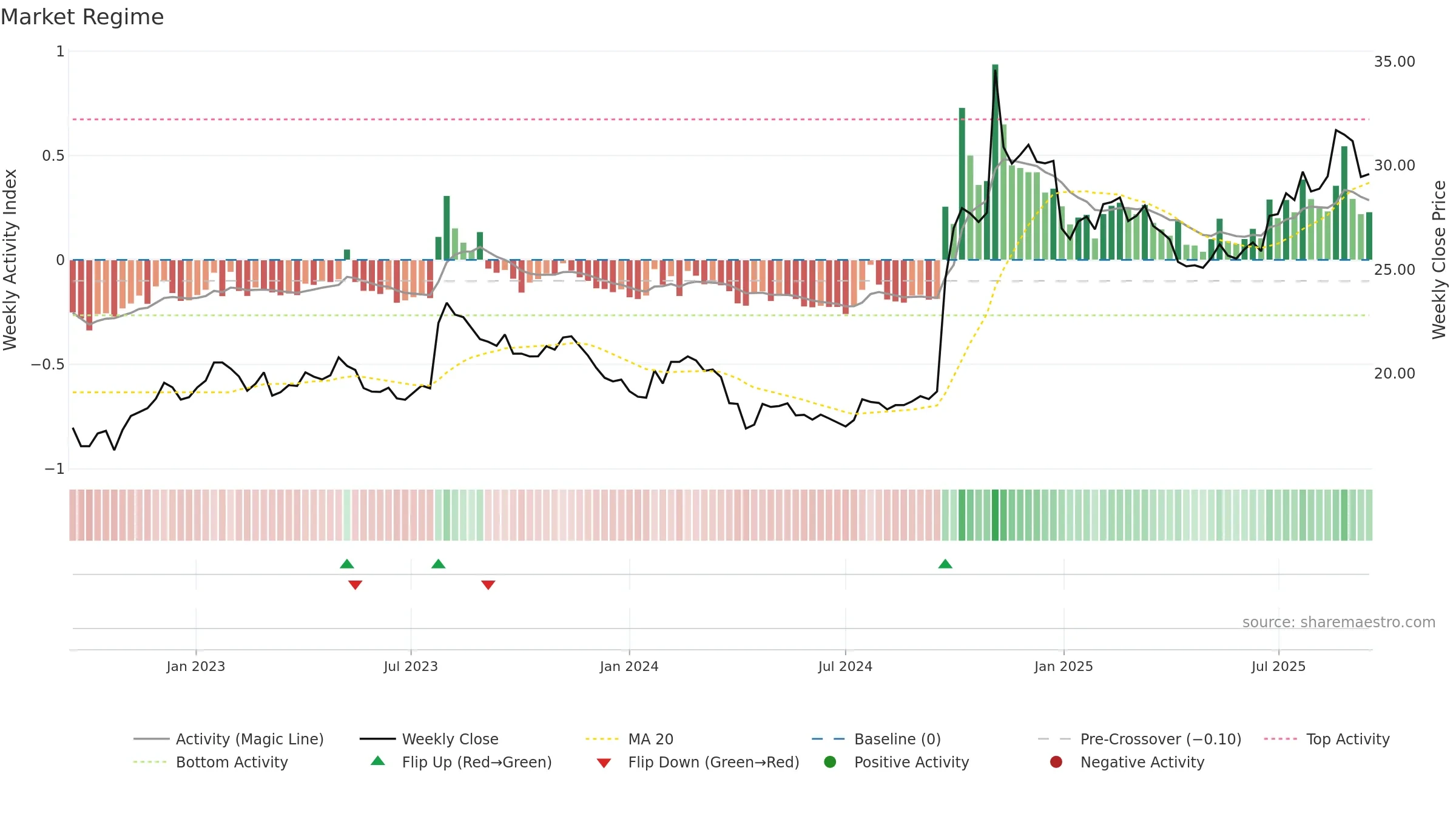Click the 25.00 price axis value
Screen dimensions: 1456x819
(x=1394, y=269)
